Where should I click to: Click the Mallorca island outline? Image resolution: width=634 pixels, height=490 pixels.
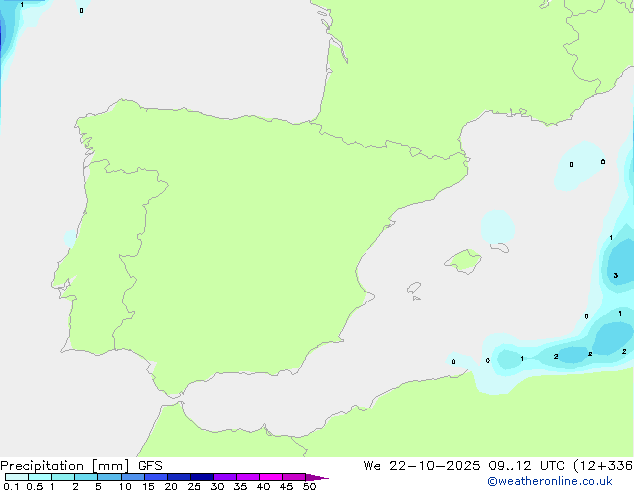(x=463, y=262)
